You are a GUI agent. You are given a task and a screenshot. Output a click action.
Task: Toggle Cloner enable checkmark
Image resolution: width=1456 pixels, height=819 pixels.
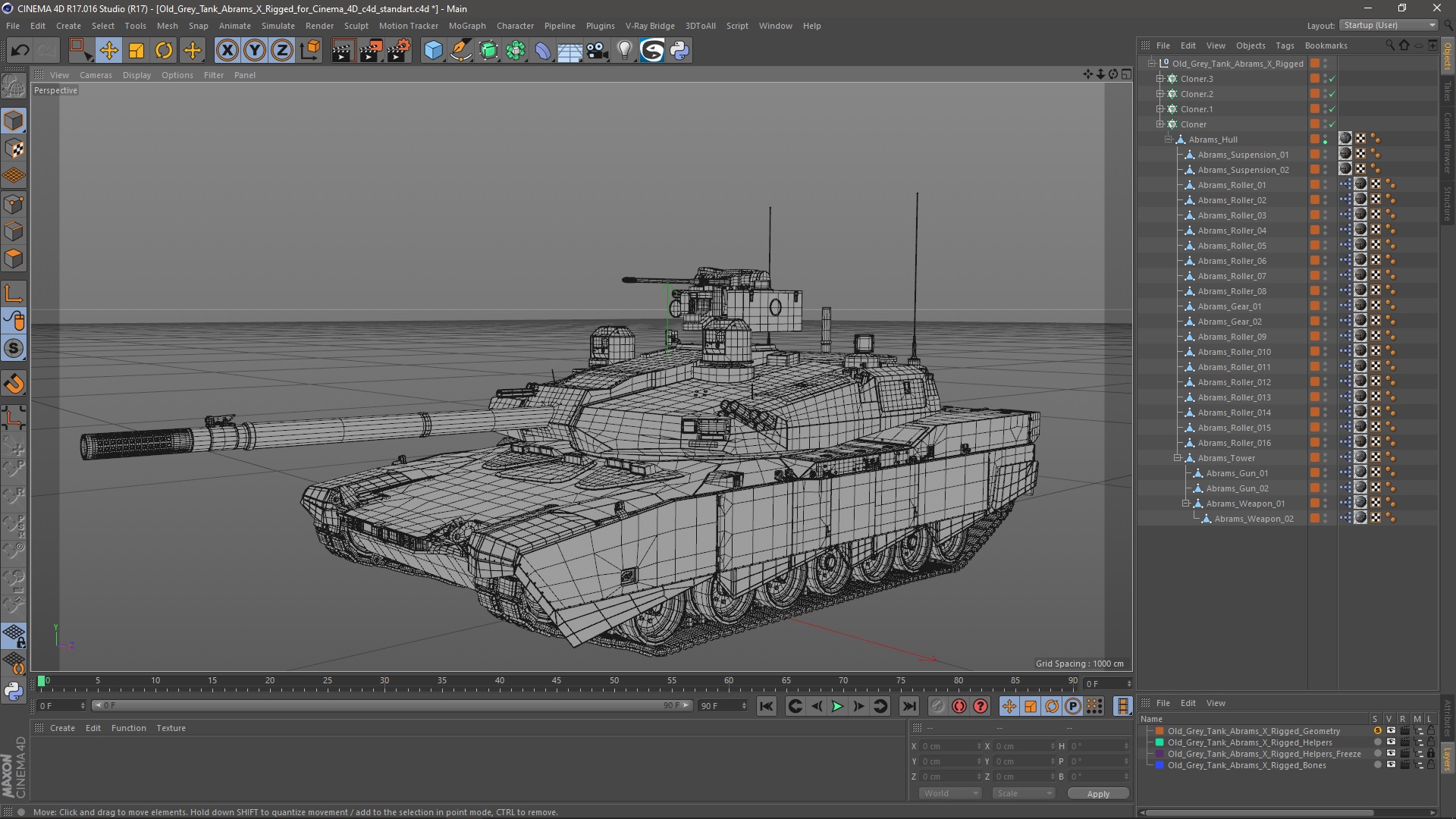tap(1332, 124)
